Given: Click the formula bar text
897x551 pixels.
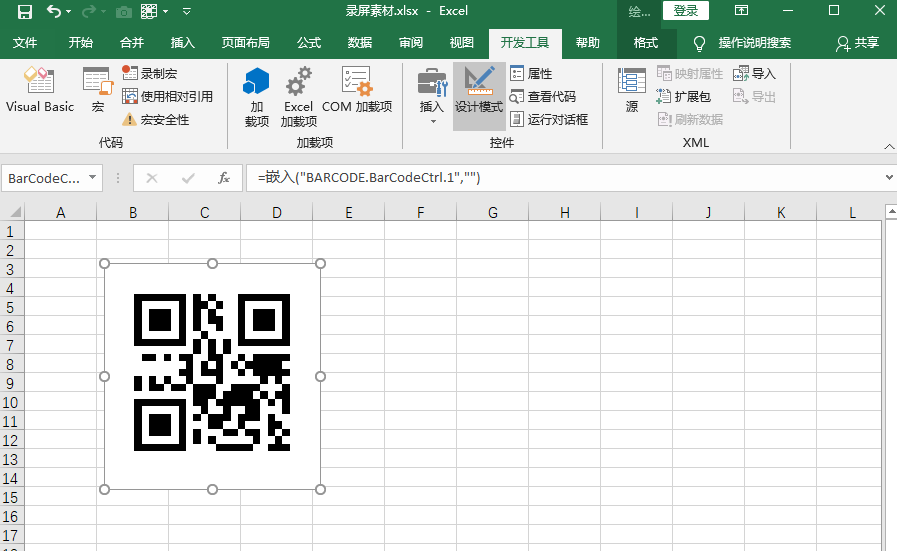Looking at the screenshot, I should click(369, 178).
